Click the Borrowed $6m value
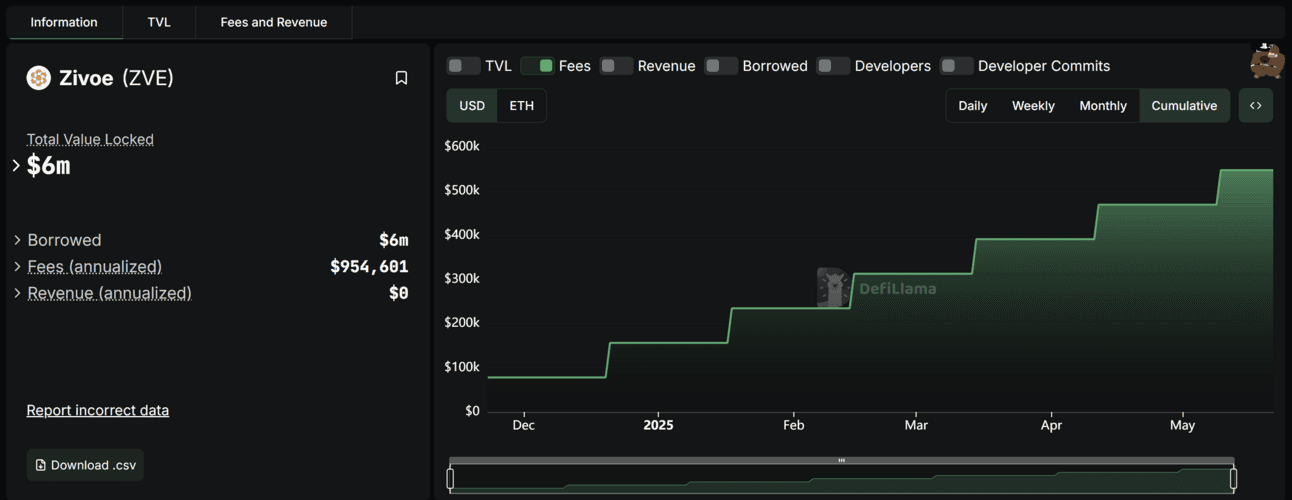Viewport: 1292px width, 500px height. coord(393,240)
